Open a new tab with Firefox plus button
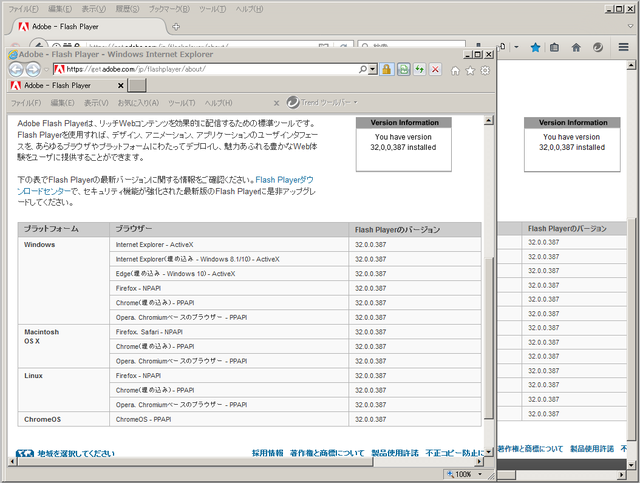Screen dimensions: 640x483 tap(176, 27)
